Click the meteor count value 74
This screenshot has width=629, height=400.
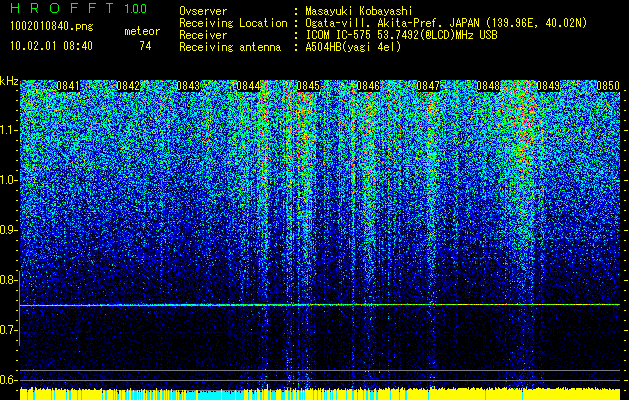pos(145,46)
